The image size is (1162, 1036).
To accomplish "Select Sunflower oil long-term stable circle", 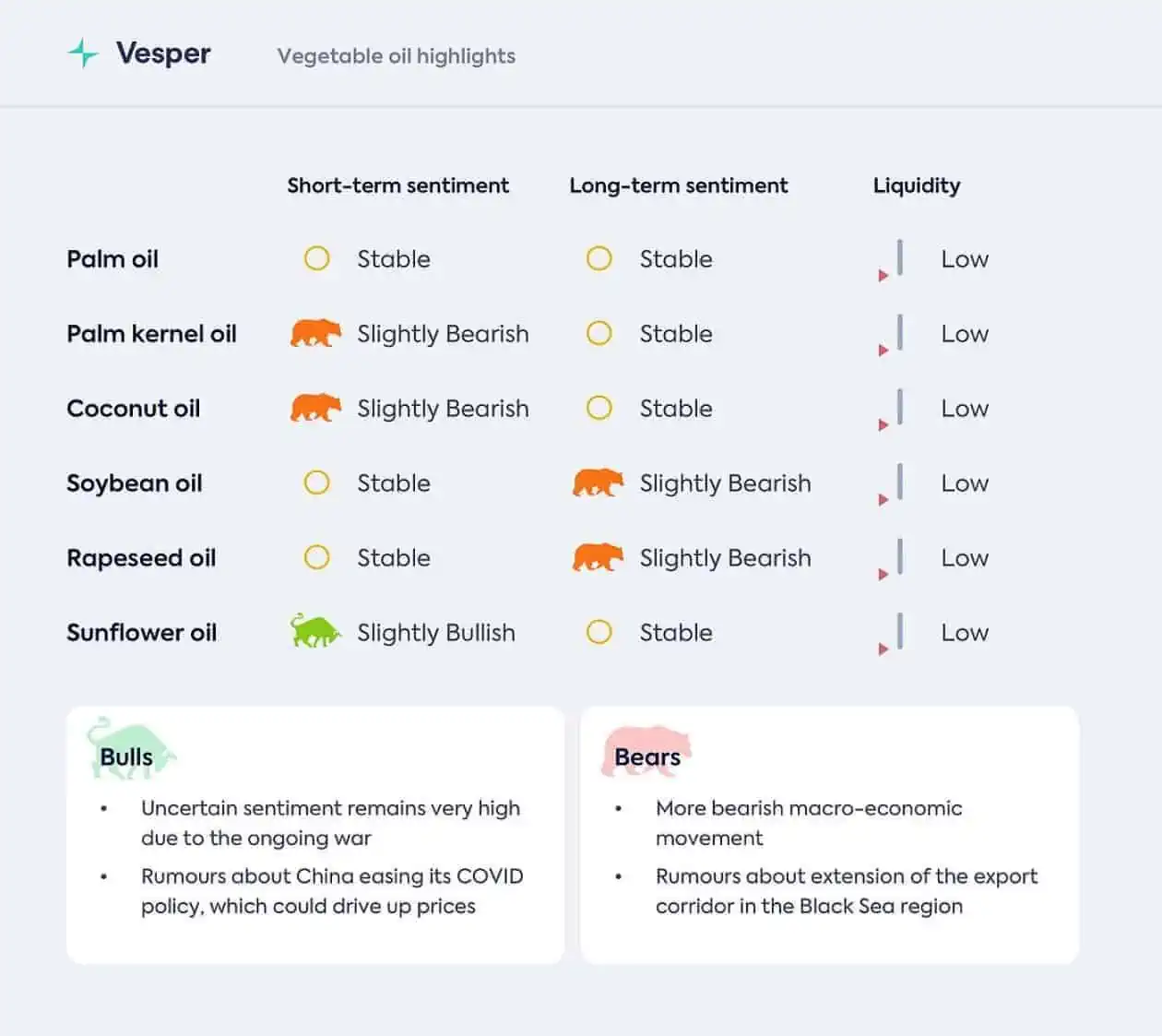I will tap(599, 632).
